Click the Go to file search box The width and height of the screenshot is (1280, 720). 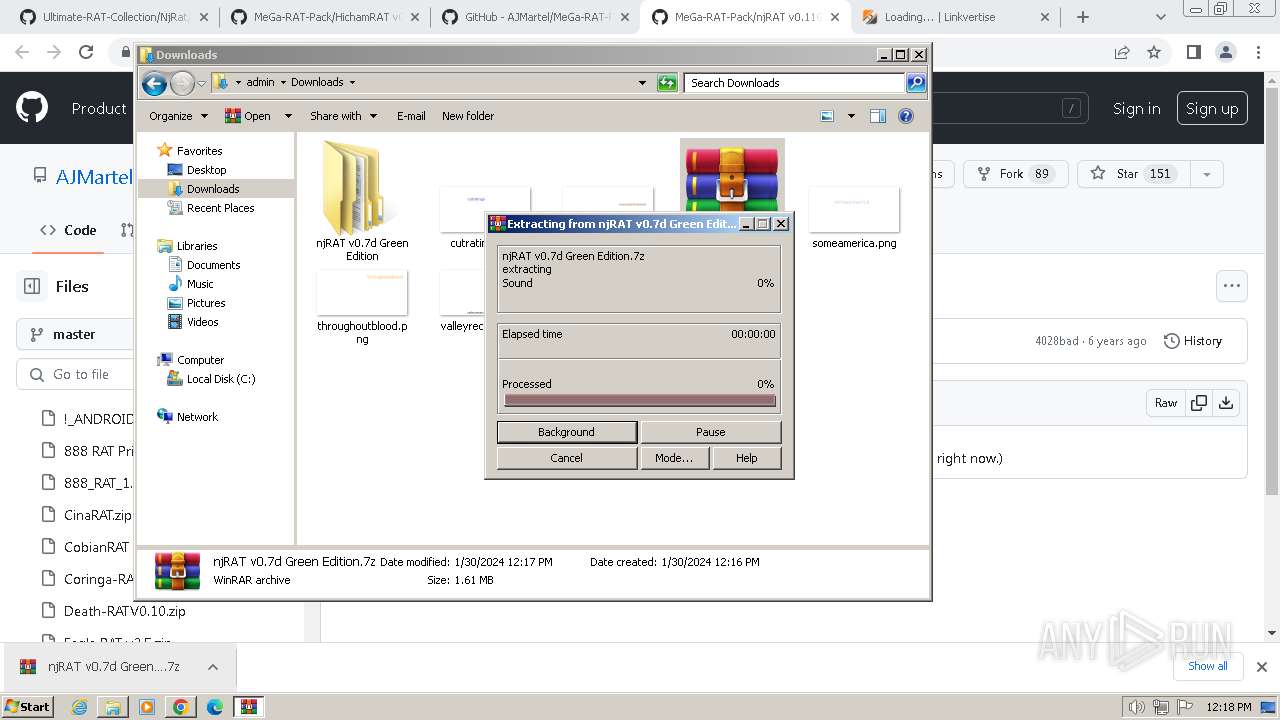[x=75, y=374]
